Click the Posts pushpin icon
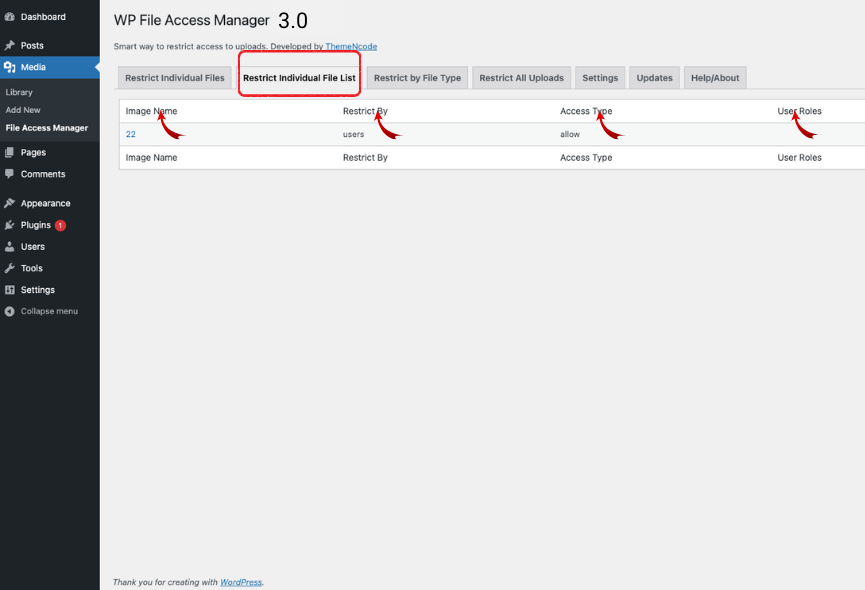The width and height of the screenshot is (865, 590). pos(9,45)
